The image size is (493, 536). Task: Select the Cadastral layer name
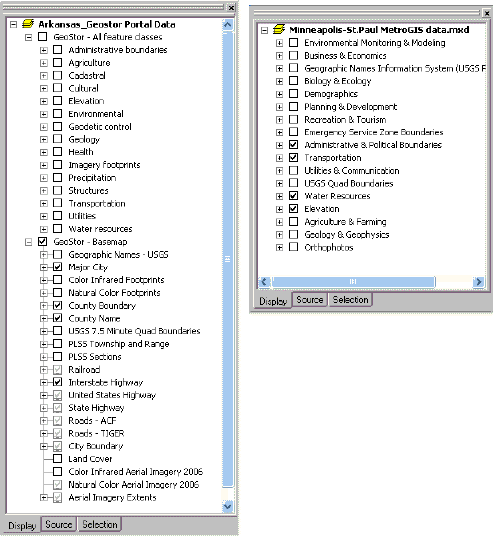[x=87, y=75]
